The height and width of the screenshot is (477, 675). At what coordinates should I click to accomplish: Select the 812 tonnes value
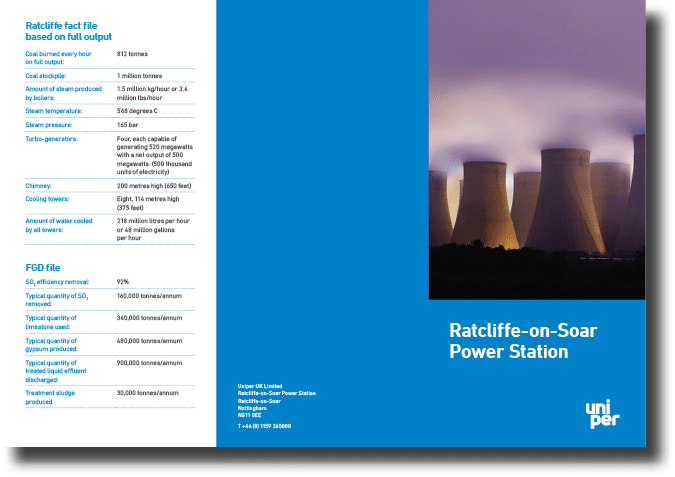(x=136, y=53)
